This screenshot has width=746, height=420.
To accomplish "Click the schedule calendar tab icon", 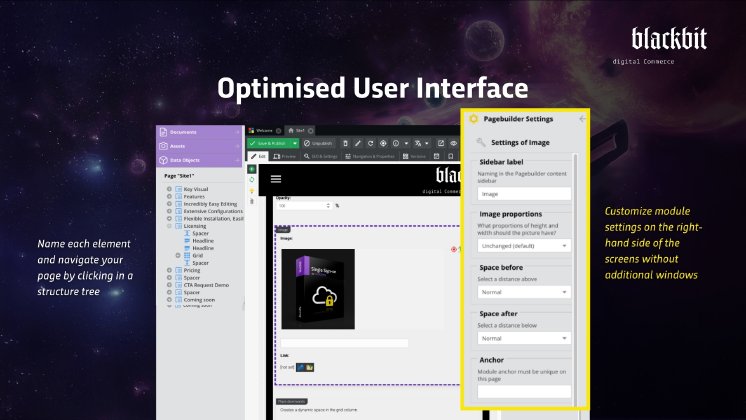I will [436, 156].
